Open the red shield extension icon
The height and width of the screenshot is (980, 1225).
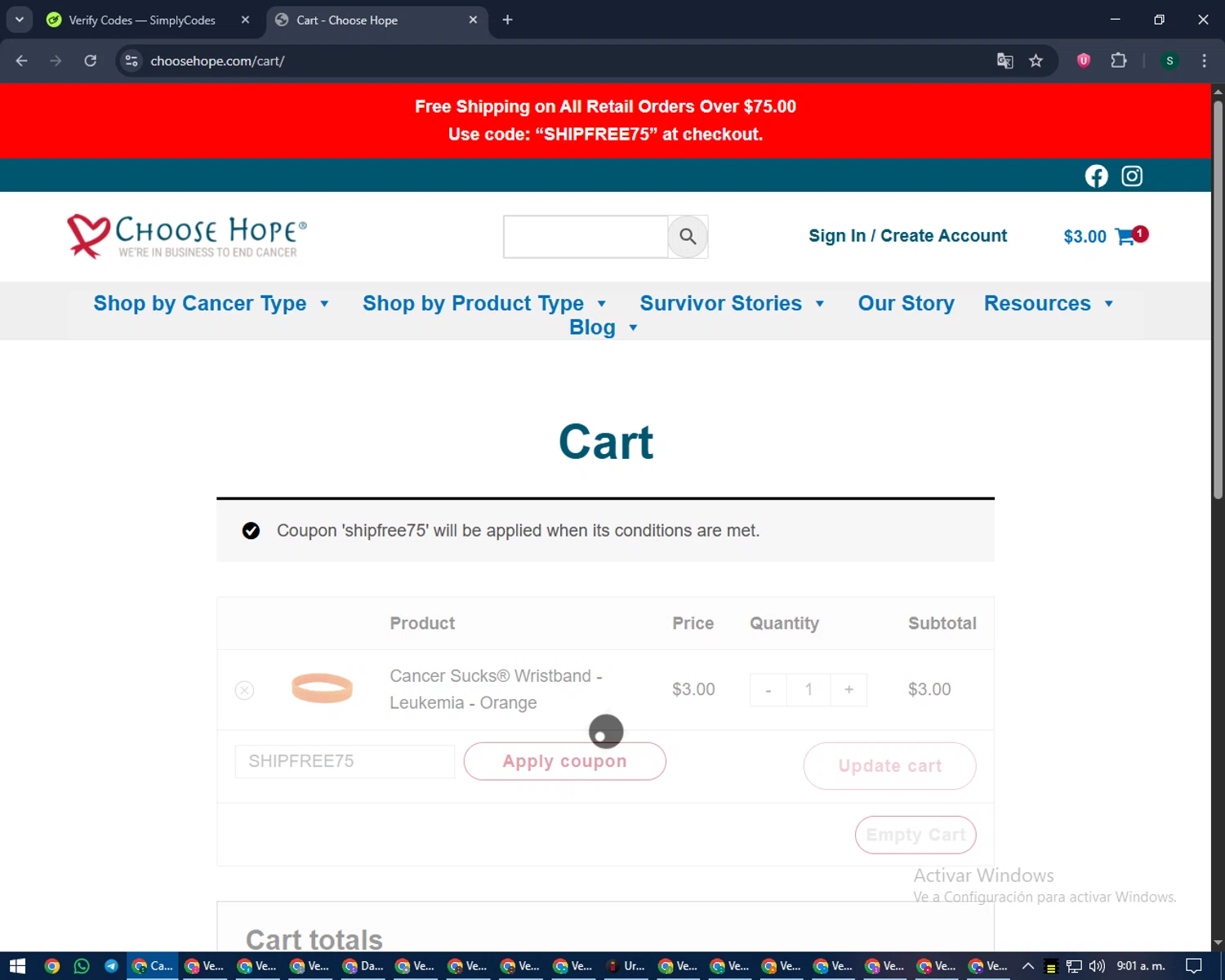1084,60
